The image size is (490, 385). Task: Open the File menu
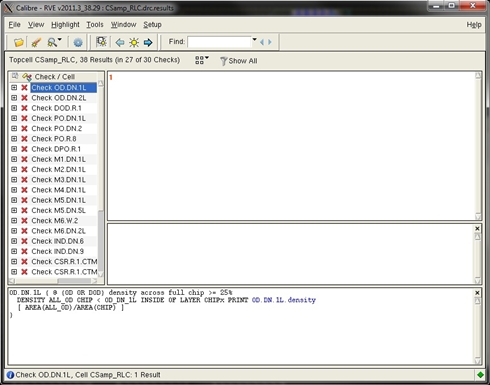tap(14, 25)
